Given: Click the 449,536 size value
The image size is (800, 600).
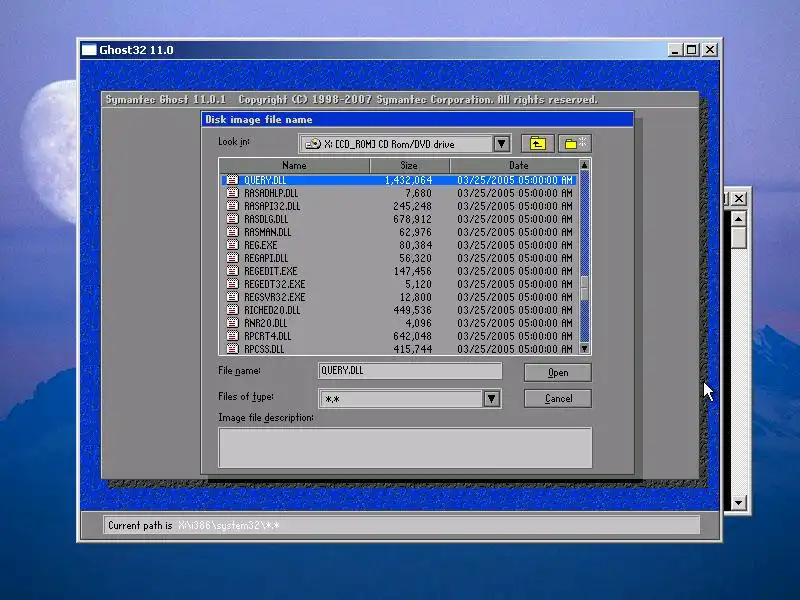Looking at the screenshot, I should (412, 310).
